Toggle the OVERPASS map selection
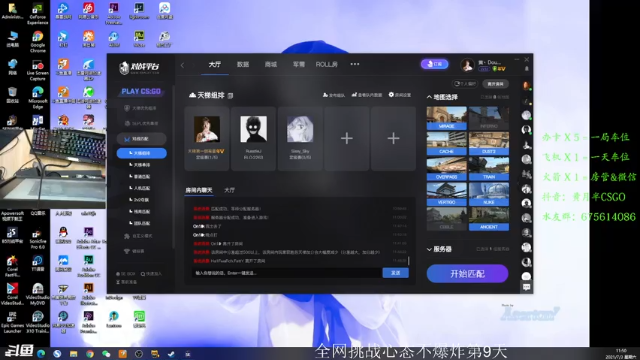640x360 pixels. pos(447,169)
